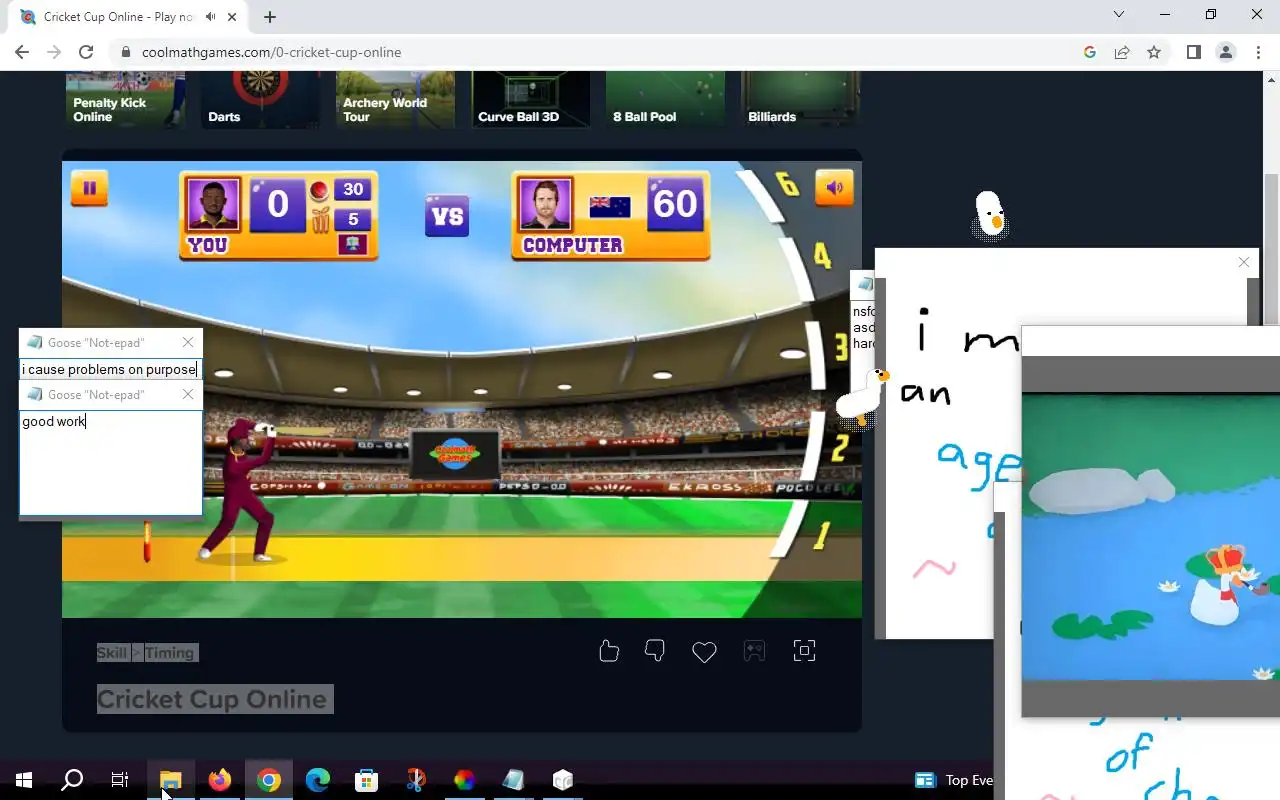Click the game controller icon below the game
The image size is (1280, 800).
754,652
